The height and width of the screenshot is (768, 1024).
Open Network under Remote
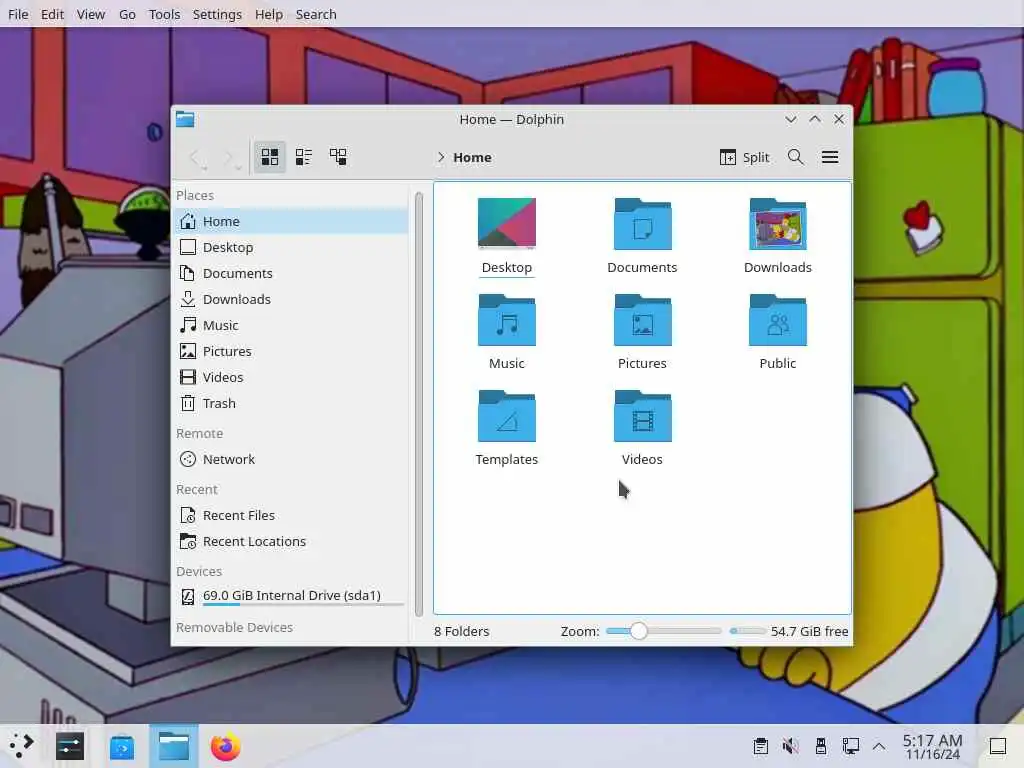tap(291, 460)
